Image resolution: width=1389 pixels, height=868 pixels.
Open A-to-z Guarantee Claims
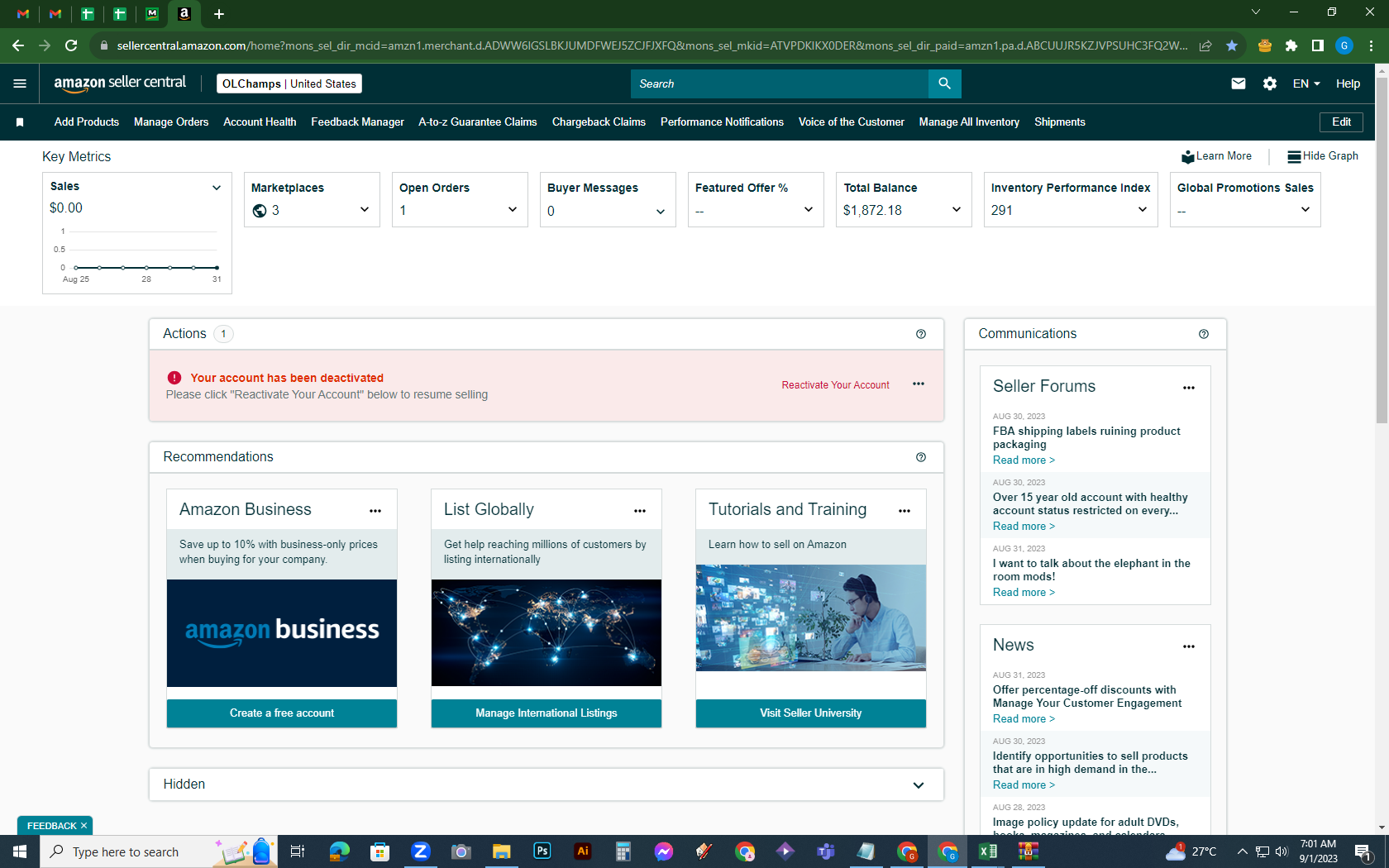pyautogui.click(x=478, y=122)
